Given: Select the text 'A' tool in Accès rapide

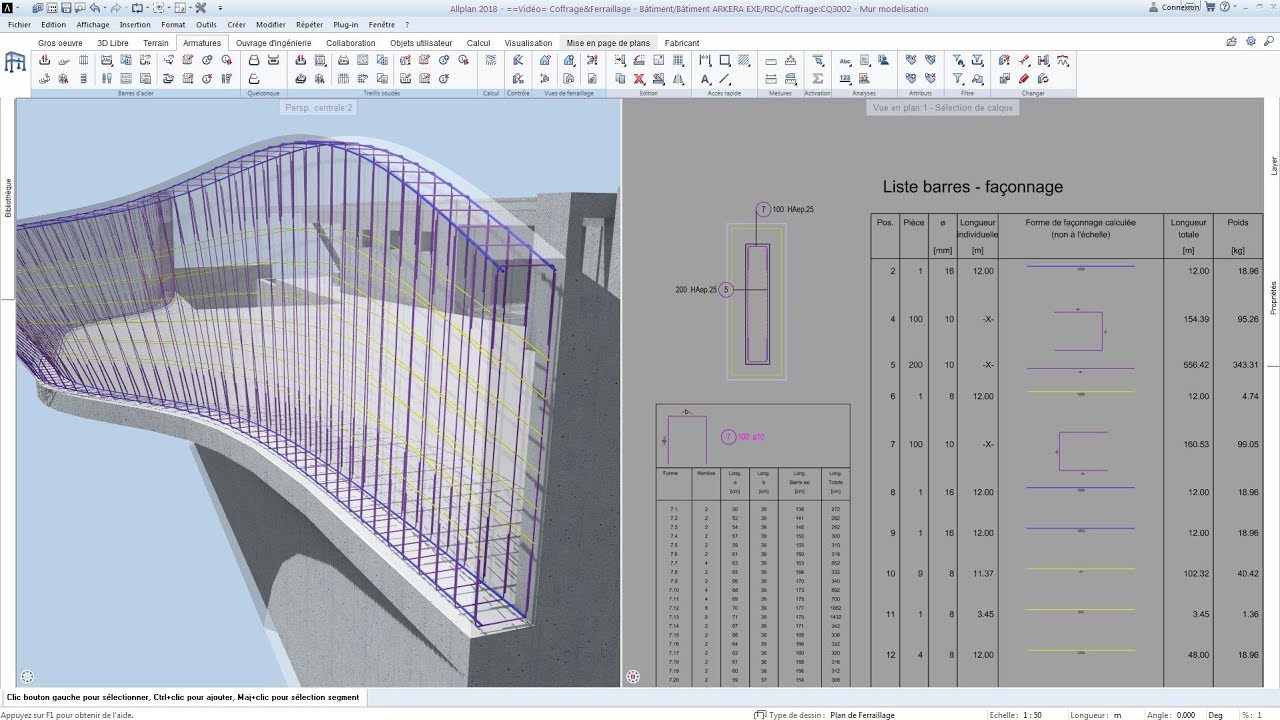Looking at the screenshot, I should tap(705, 79).
